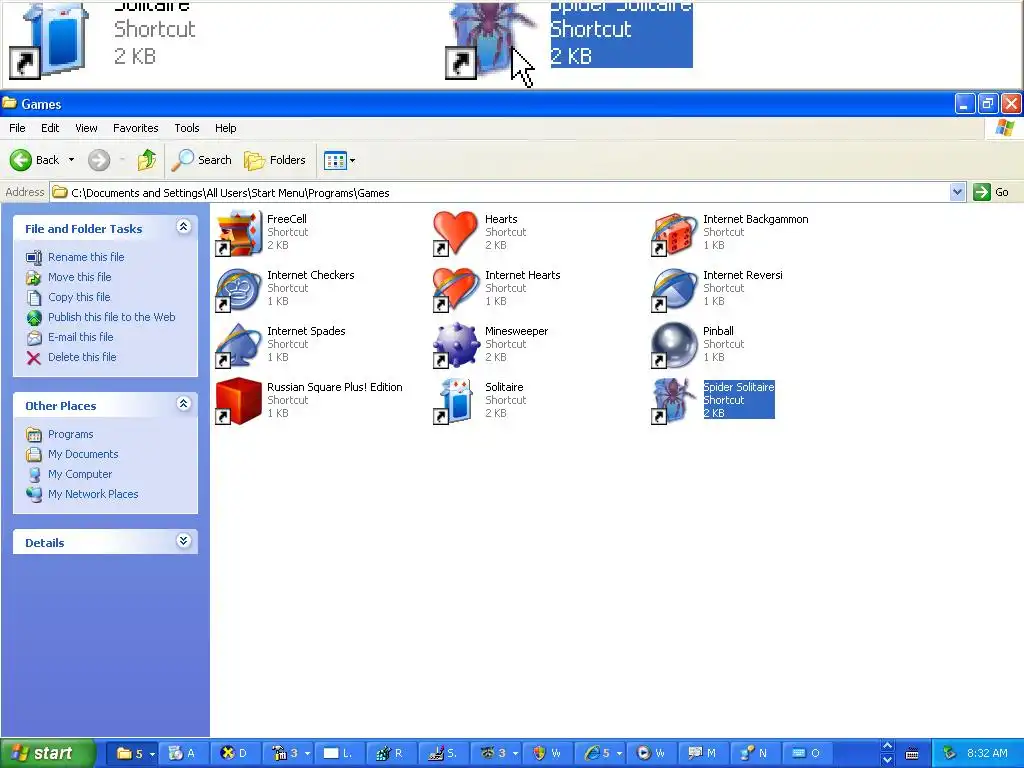This screenshot has width=1024, height=768.
Task: Click the Start button
Action: point(48,753)
